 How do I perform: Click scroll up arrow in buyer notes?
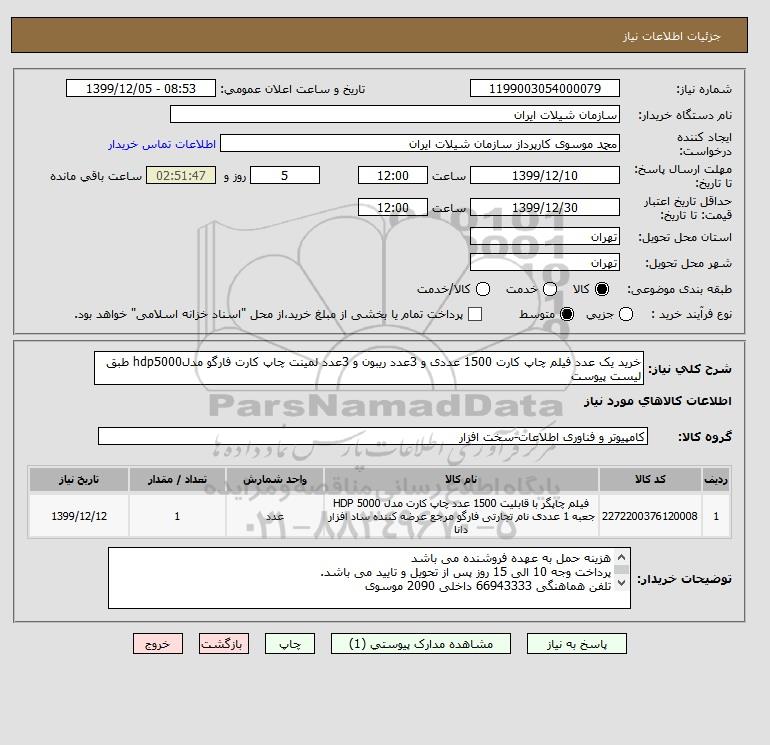tap(621, 557)
